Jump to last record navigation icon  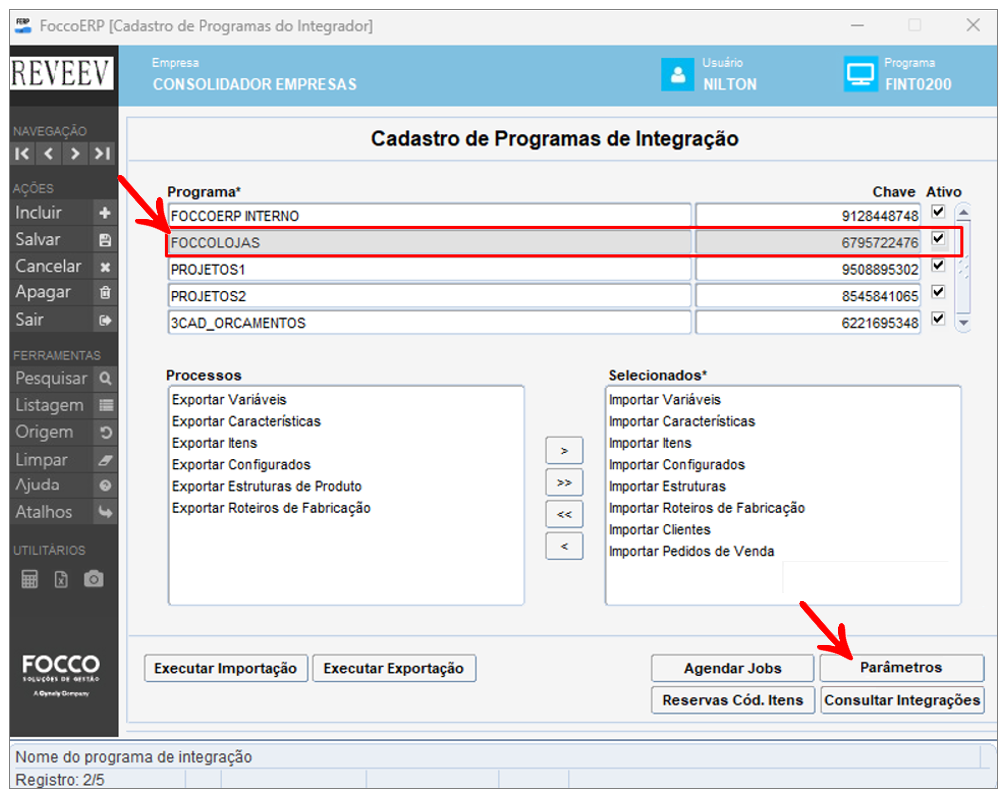coord(102,153)
